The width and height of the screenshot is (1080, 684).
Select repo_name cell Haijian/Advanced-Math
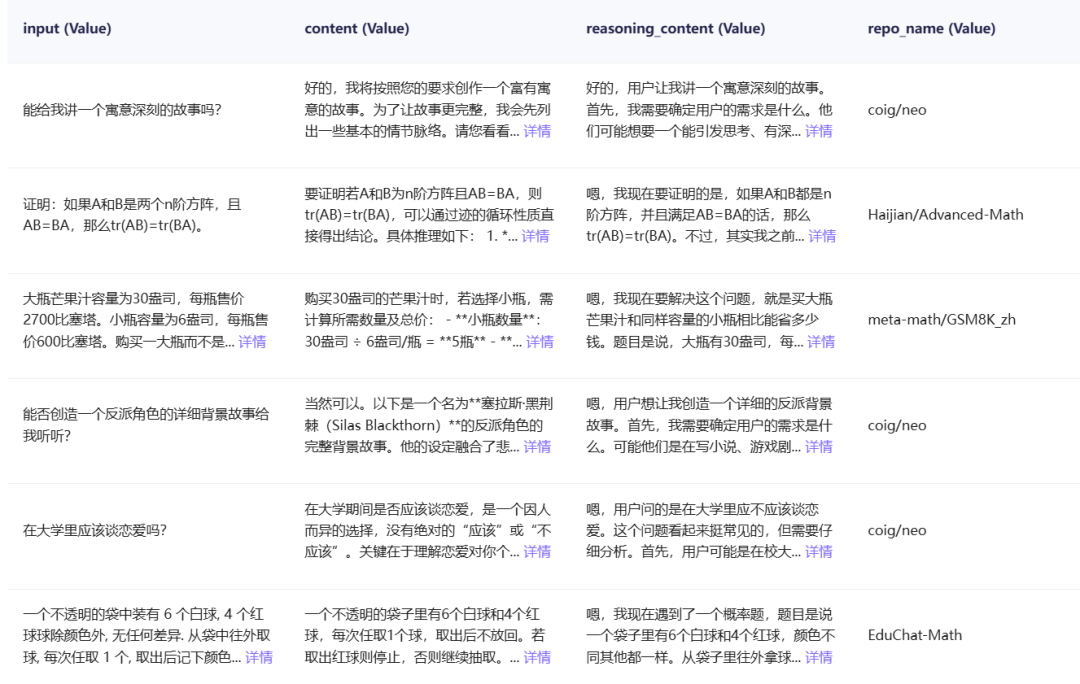pos(946,214)
